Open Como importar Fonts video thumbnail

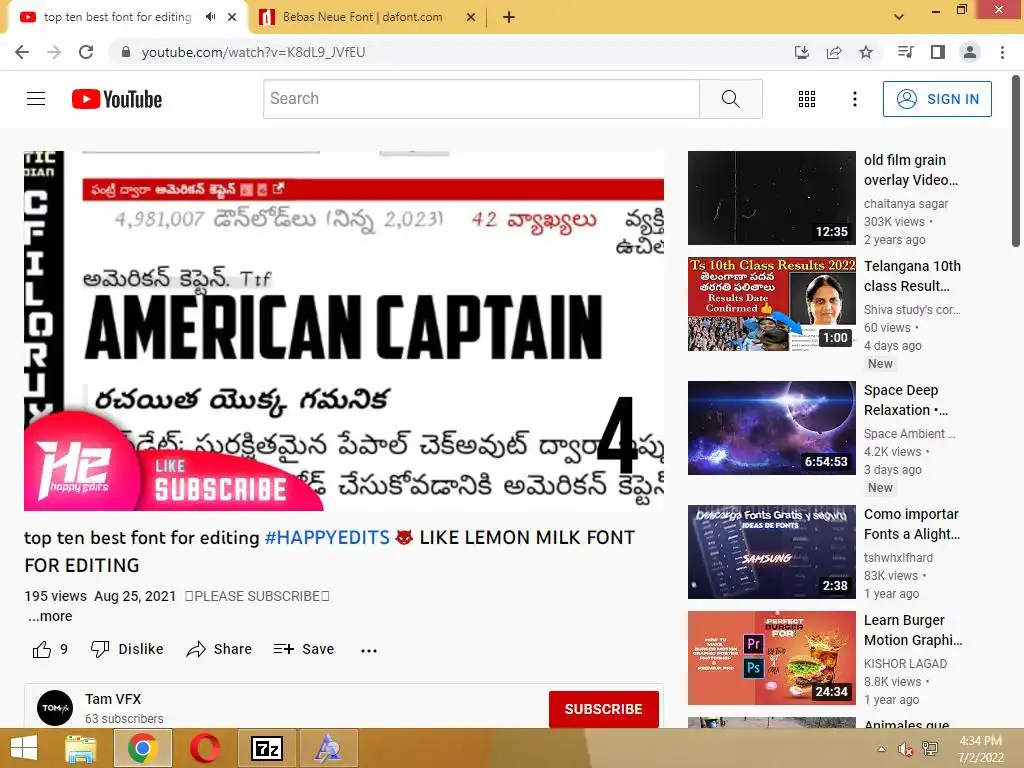click(771, 552)
